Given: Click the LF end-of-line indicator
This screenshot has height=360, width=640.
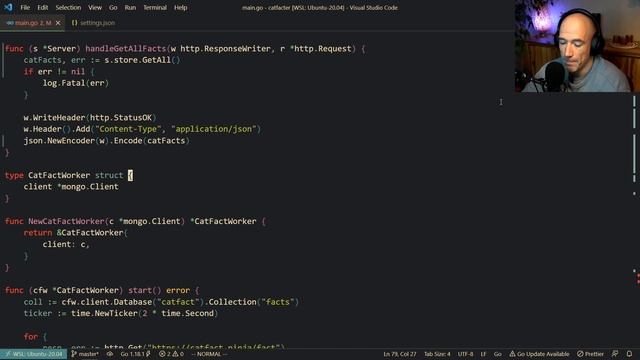Looking at the screenshot, I should coord(483,354).
